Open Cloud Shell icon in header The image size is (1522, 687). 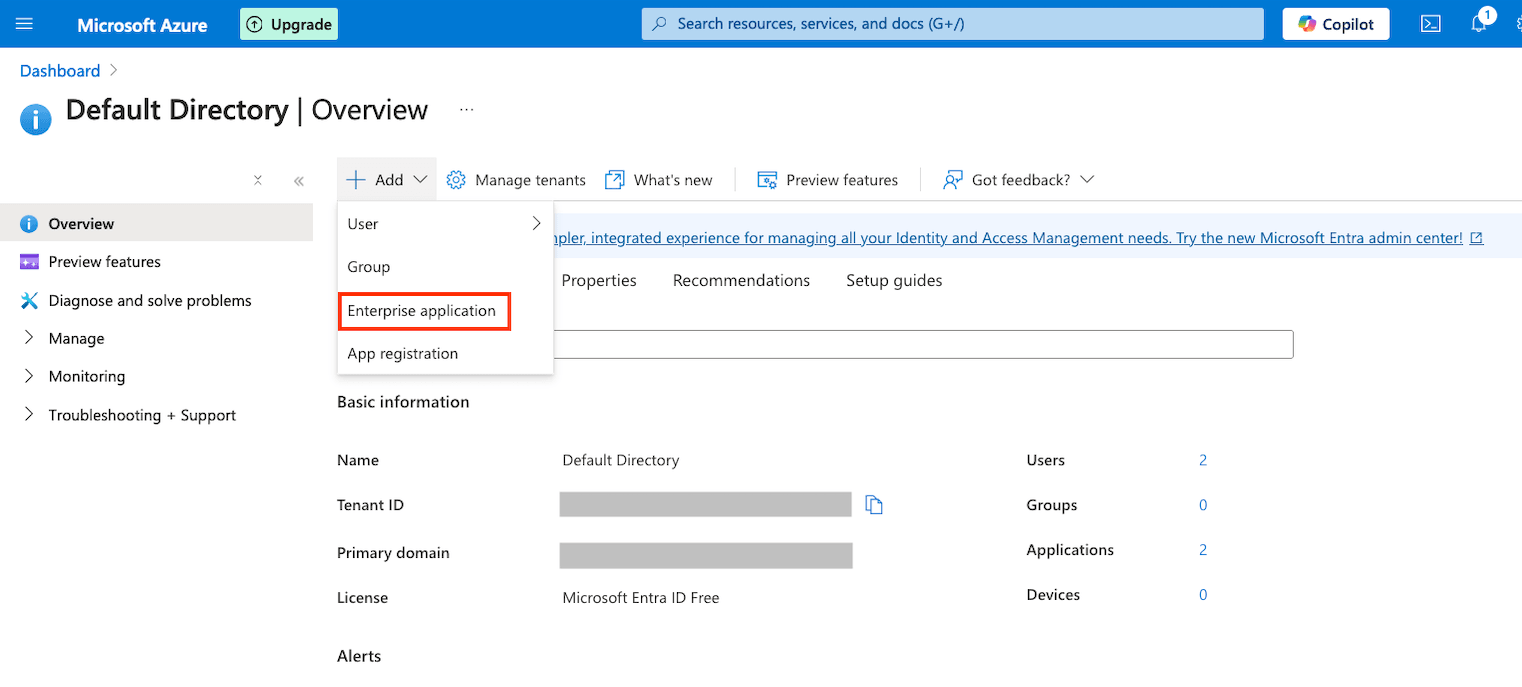click(x=1431, y=24)
